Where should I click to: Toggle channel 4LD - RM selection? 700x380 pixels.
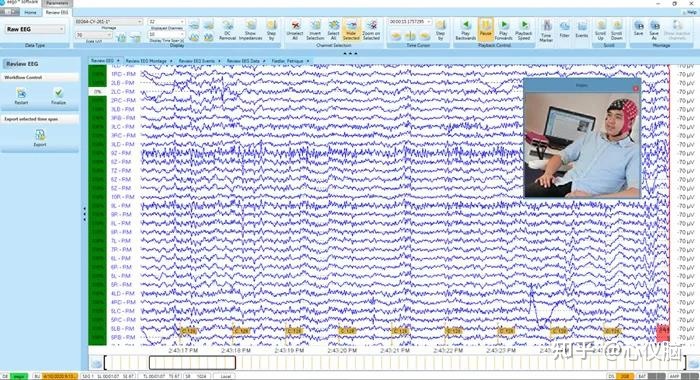coord(123,293)
